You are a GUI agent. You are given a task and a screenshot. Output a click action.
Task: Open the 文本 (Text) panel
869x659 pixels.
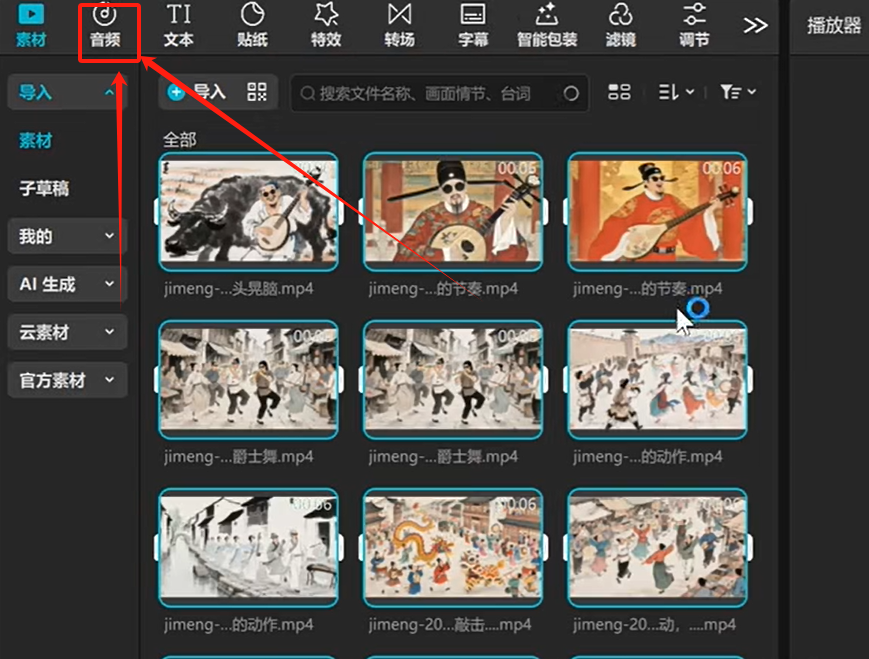(x=179, y=27)
